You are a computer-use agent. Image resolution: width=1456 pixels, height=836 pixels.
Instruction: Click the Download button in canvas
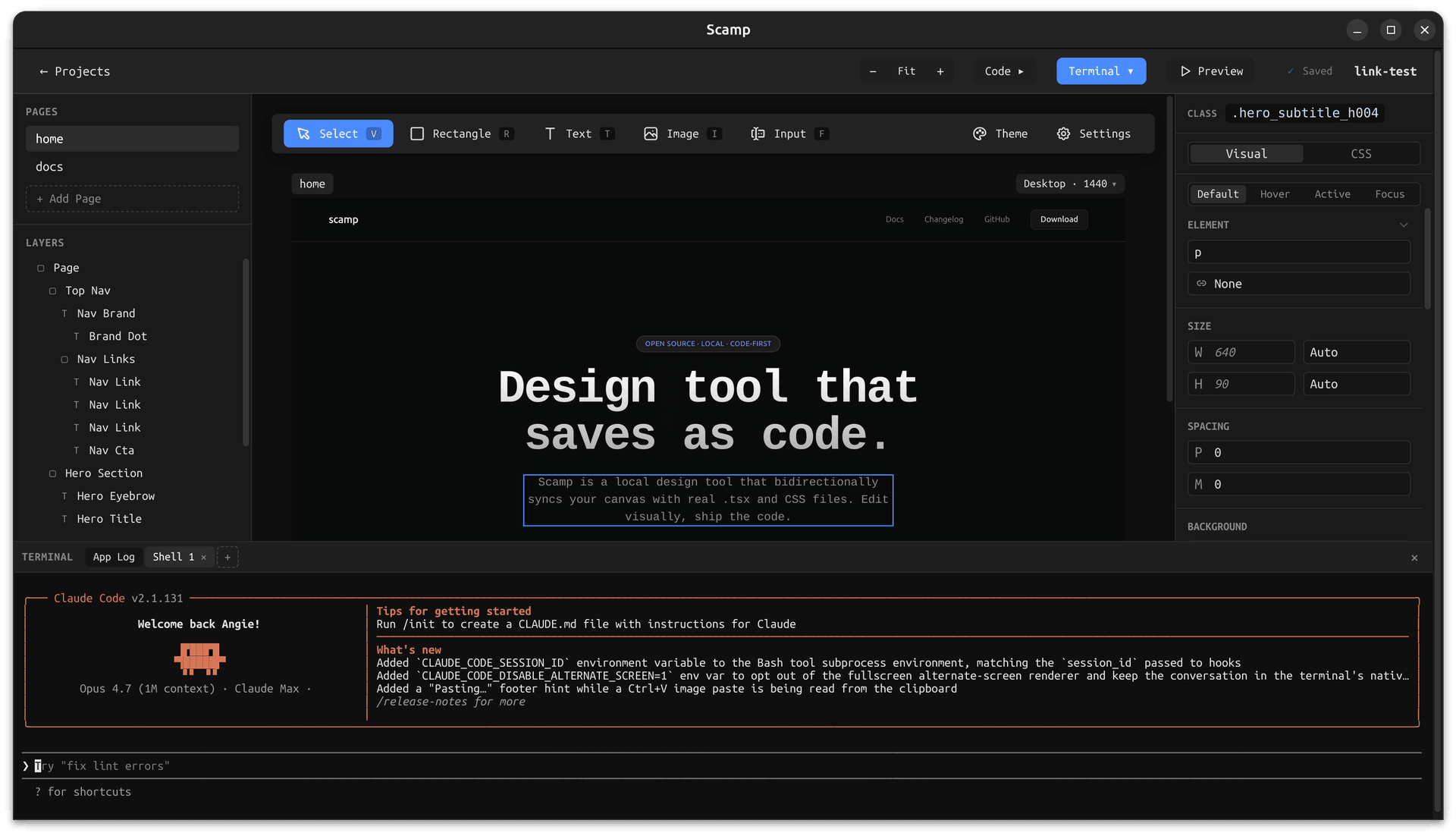pos(1059,219)
